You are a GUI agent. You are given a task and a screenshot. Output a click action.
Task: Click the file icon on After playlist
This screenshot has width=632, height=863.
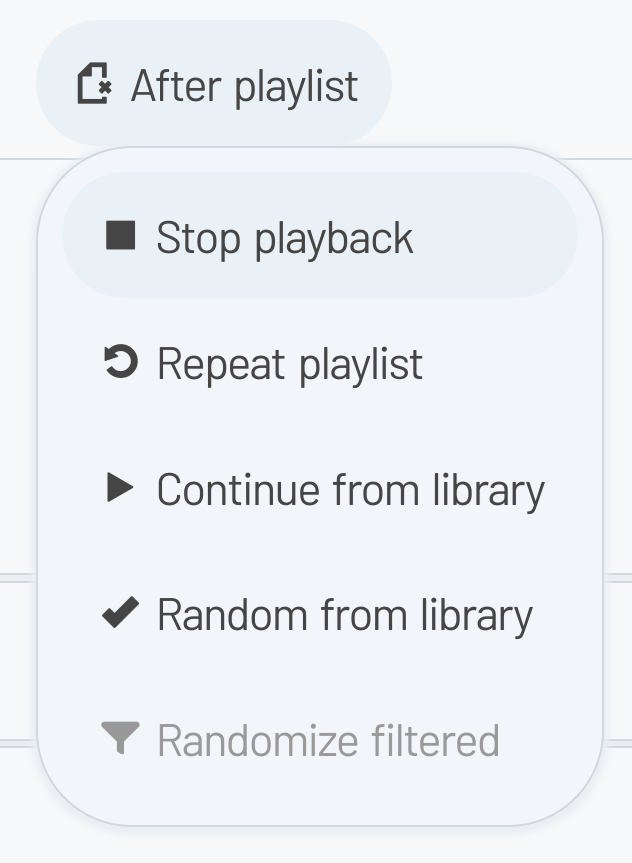[95, 83]
